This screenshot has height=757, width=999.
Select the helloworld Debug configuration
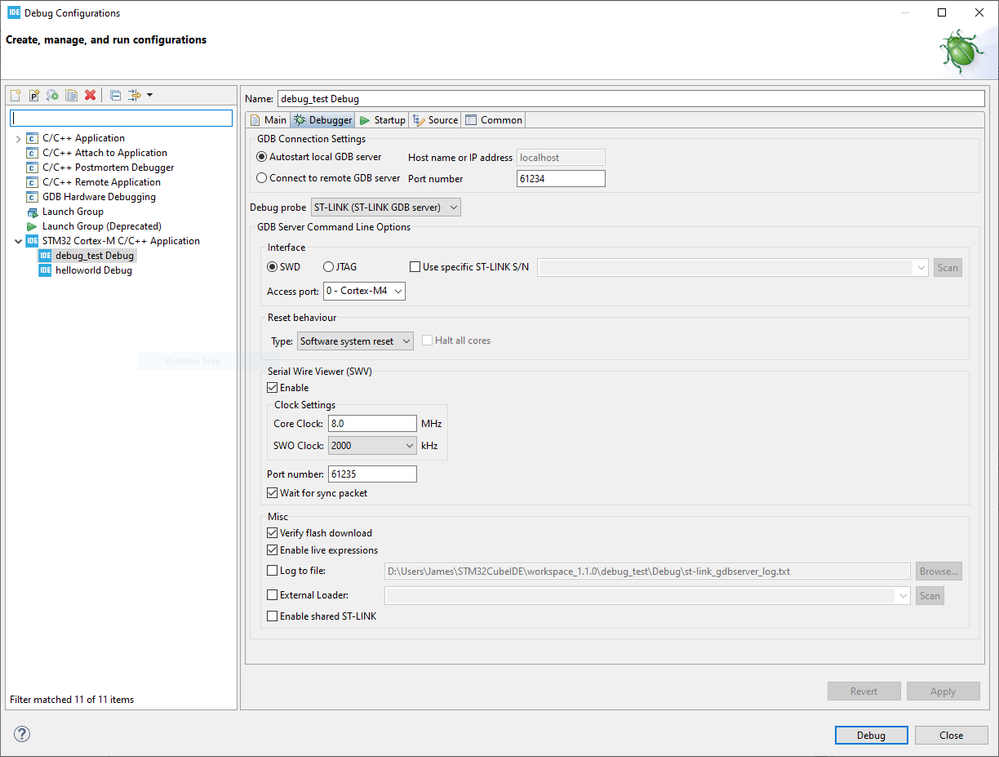(94, 270)
